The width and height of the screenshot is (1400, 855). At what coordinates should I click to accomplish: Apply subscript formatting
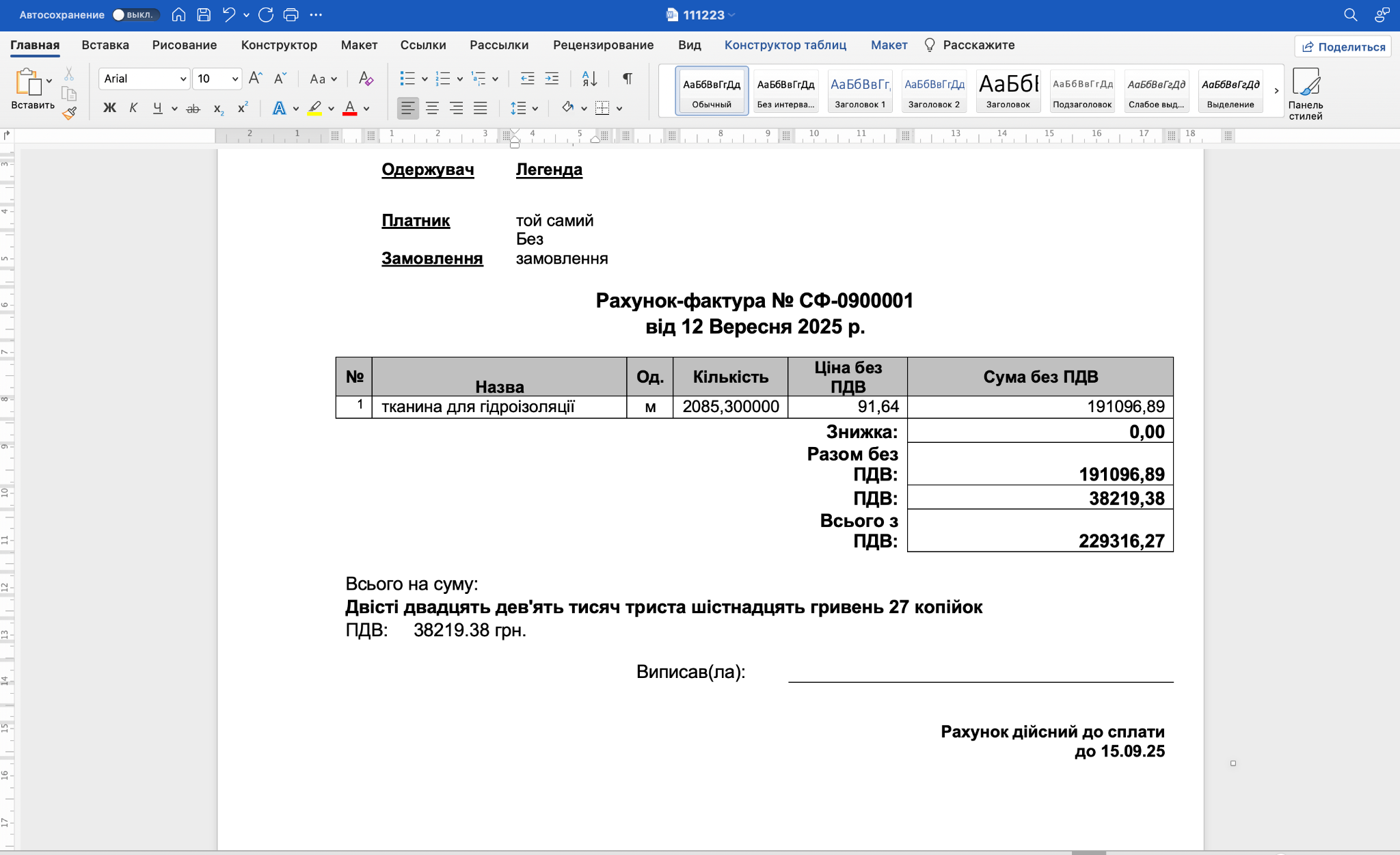pos(219,109)
